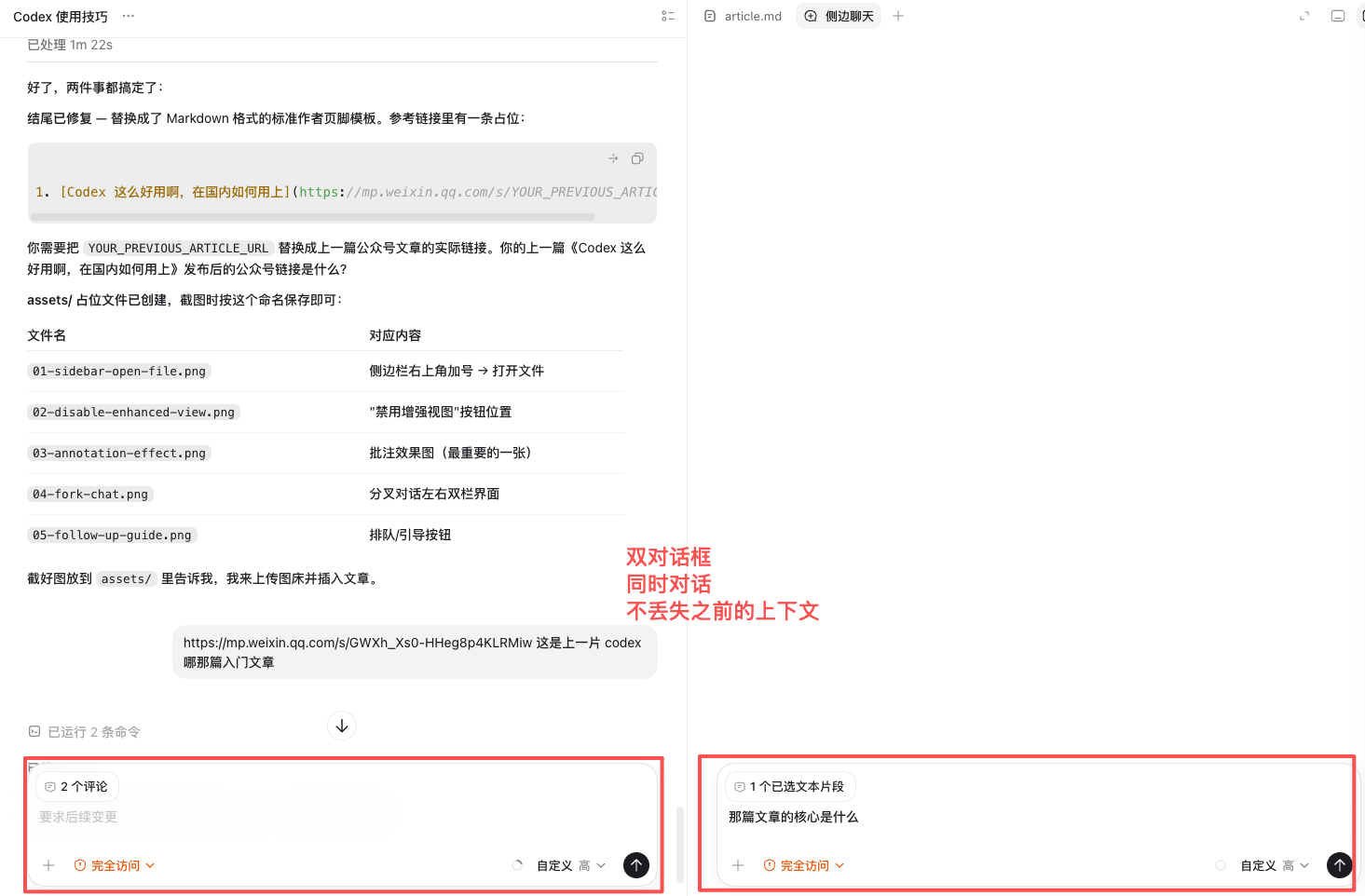This screenshot has width=1365, height=896.
Task: Toggle the bottom panel layout icon
Action: pyautogui.click(x=1338, y=16)
